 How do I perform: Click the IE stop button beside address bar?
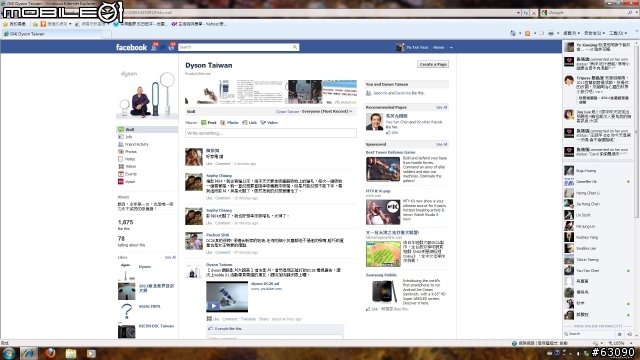click(533, 13)
